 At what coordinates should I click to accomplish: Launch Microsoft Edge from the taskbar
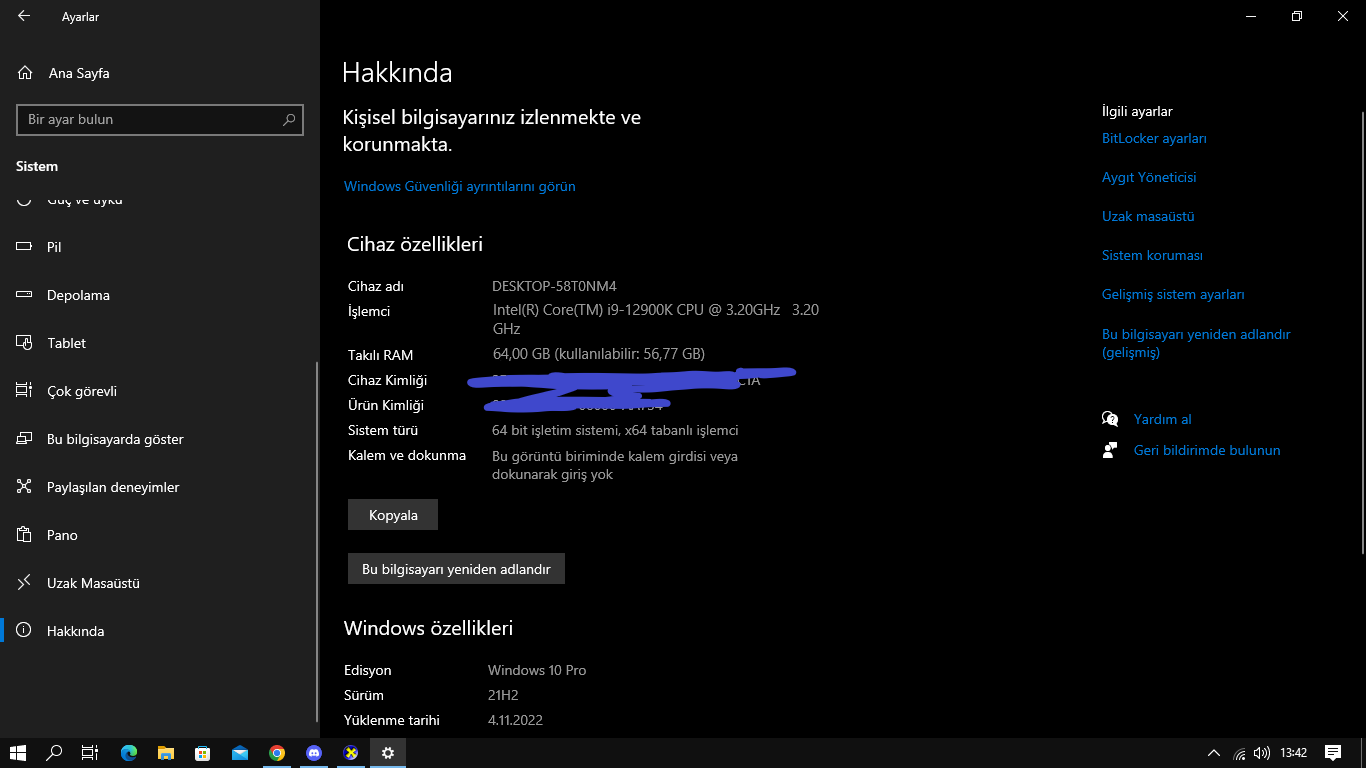pyautogui.click(x=129, y=753)
